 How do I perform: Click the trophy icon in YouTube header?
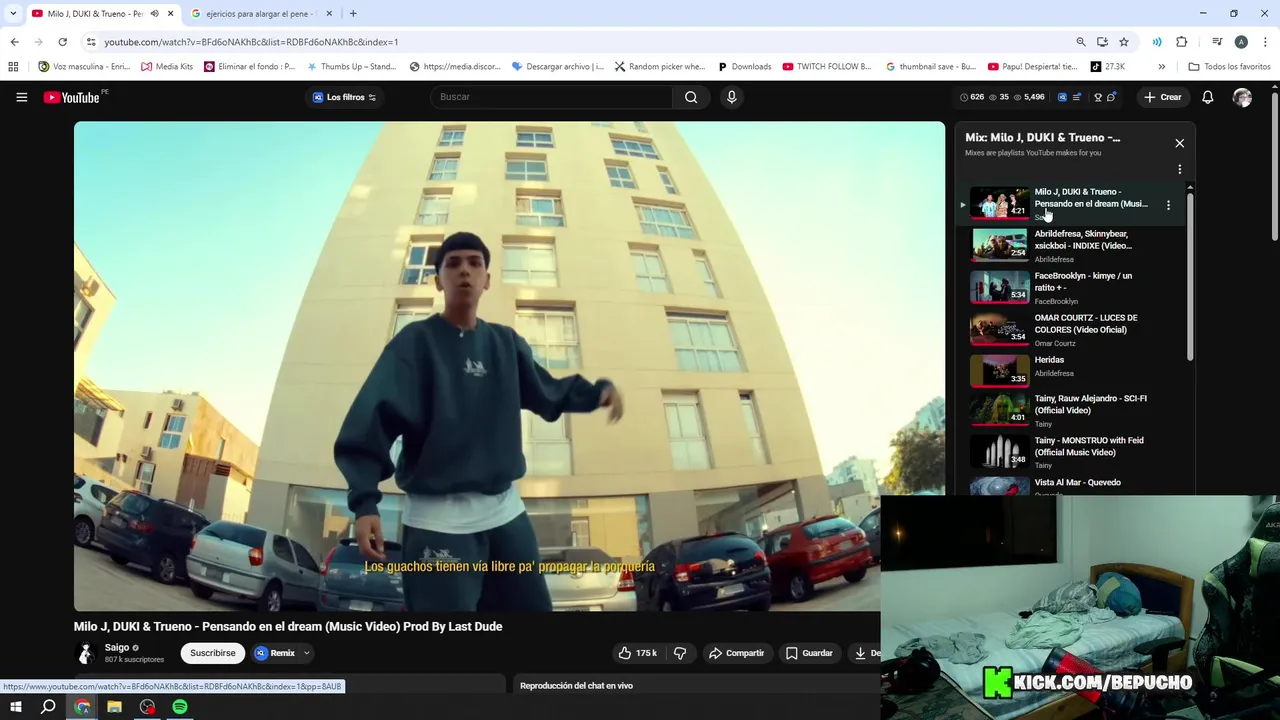click(1098, 97)
